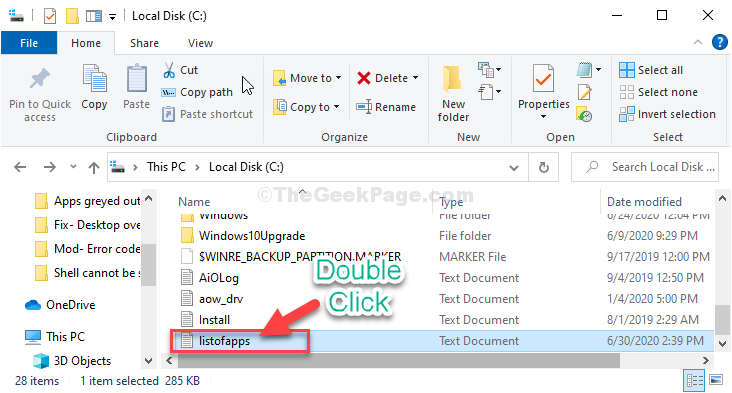
Task: Click the Copy ribbon button
Action: (x=94, y=87)
